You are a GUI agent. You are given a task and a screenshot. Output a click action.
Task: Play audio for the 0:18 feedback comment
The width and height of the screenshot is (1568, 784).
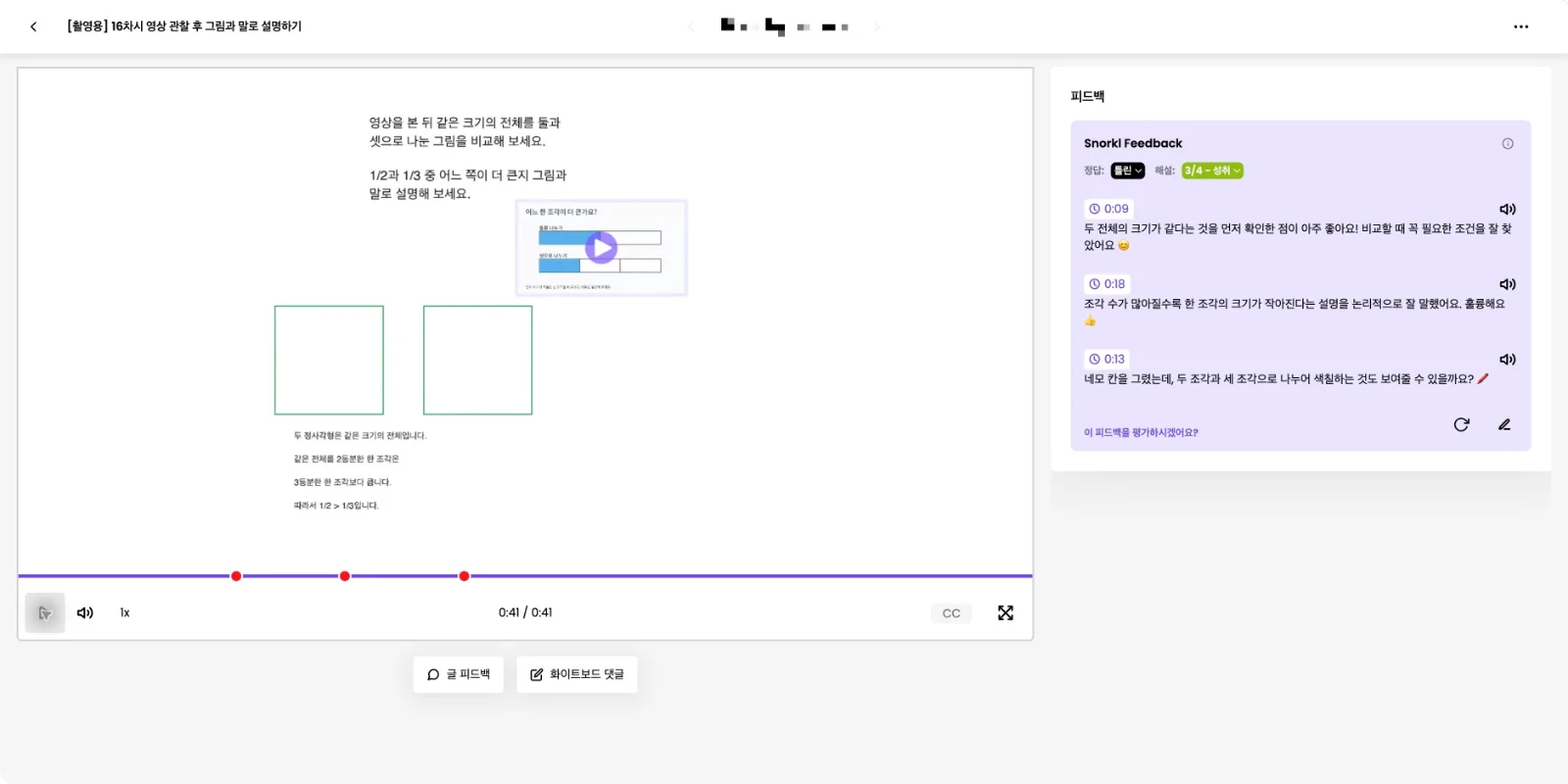[1507, 284]
